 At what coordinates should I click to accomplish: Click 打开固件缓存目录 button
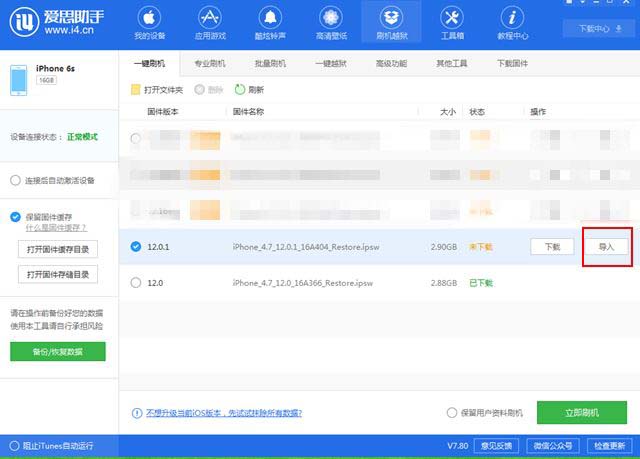(x=58, y=249)
